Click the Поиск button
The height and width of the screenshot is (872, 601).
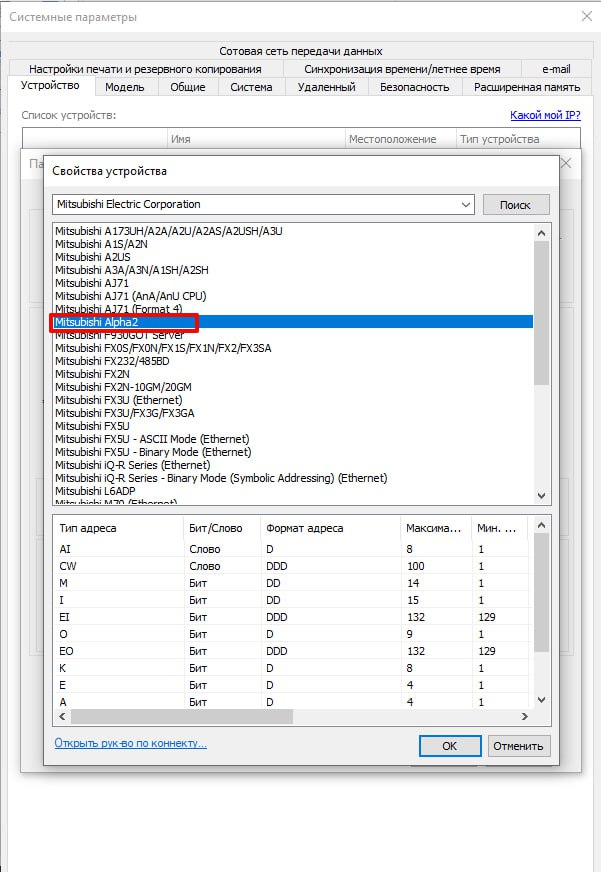click(x=516, y=205)
